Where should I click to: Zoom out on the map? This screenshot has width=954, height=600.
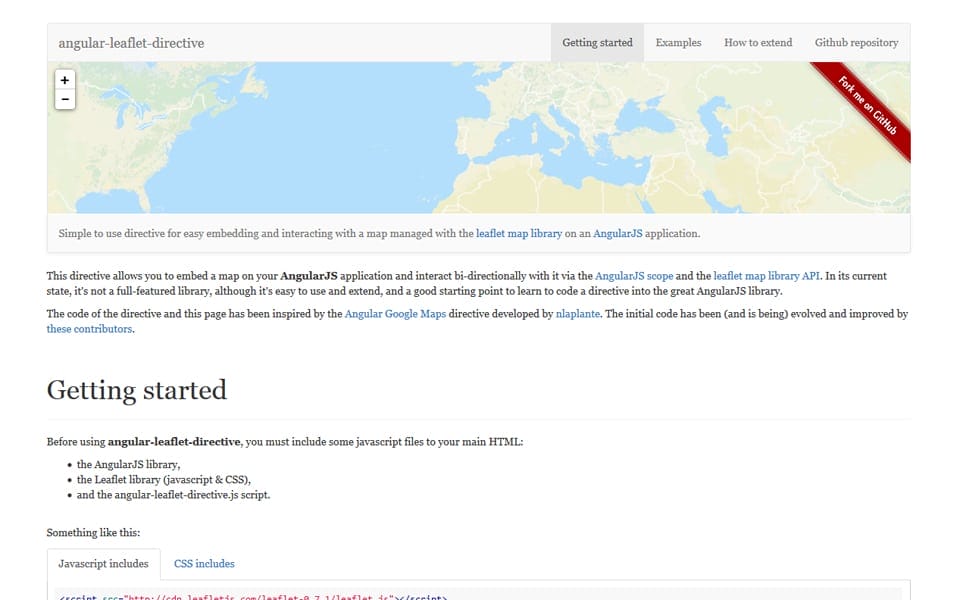click(65, 99)
